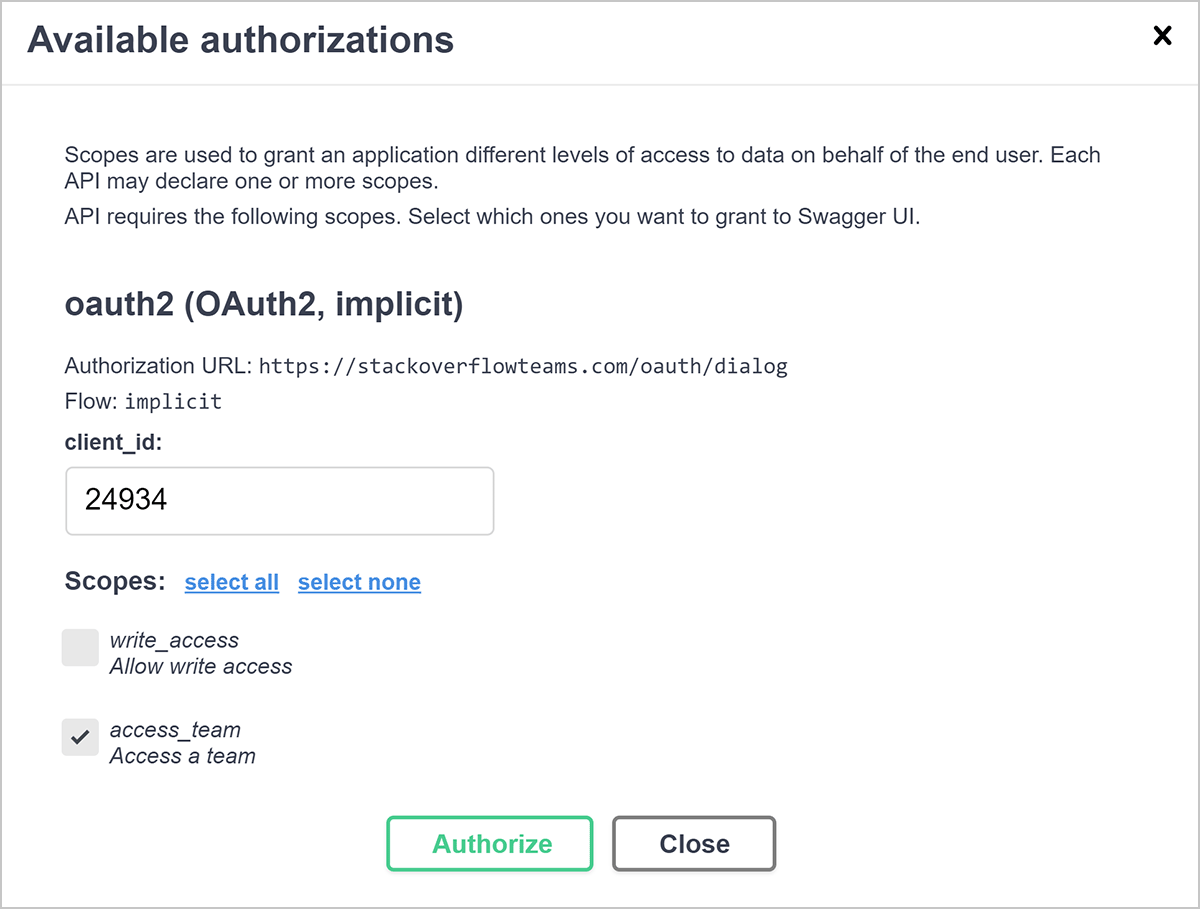Click the stackoverflowteams authorization URL text
Image resolution: width=1200 pixels, height=909 pixels.
click(523, 366)
